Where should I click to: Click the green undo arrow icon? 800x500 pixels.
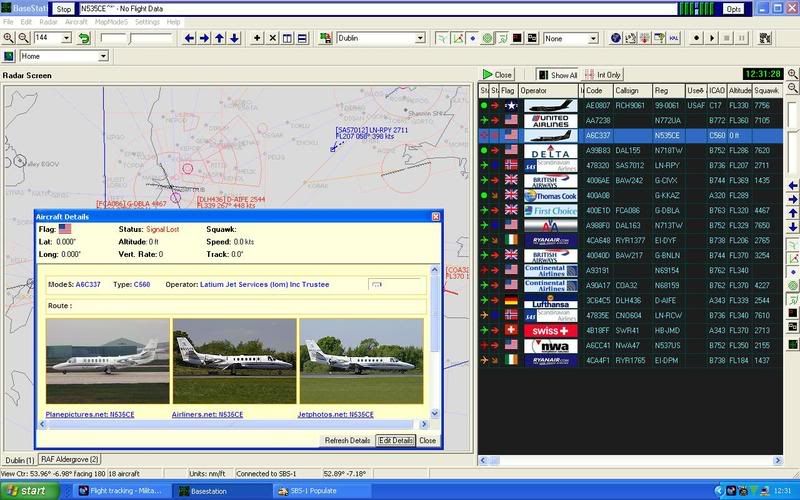(x=84, y=38)
